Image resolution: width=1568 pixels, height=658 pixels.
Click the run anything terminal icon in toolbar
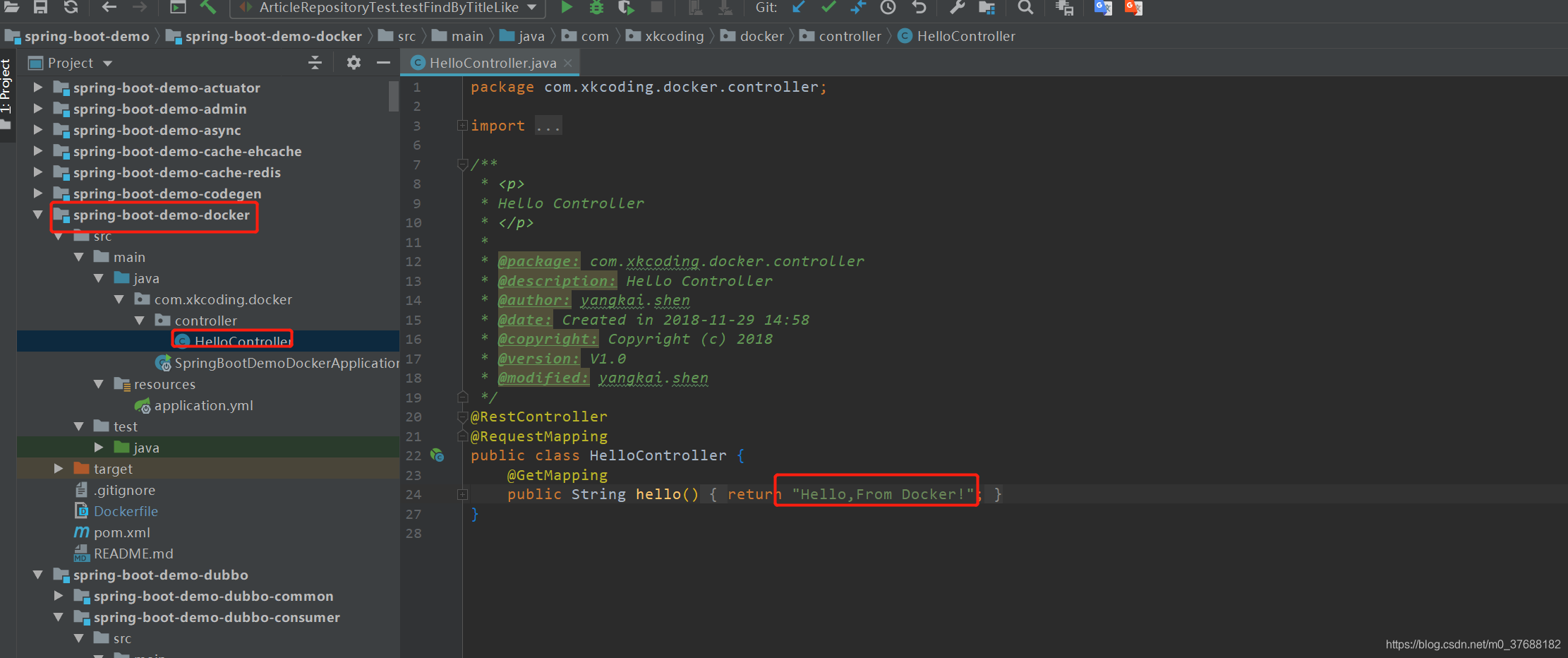(x=178, y=7)
